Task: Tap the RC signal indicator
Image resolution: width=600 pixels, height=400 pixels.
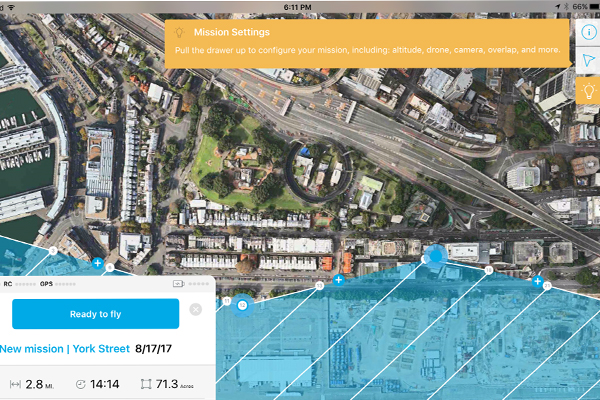Action: [x=19, y=284]
